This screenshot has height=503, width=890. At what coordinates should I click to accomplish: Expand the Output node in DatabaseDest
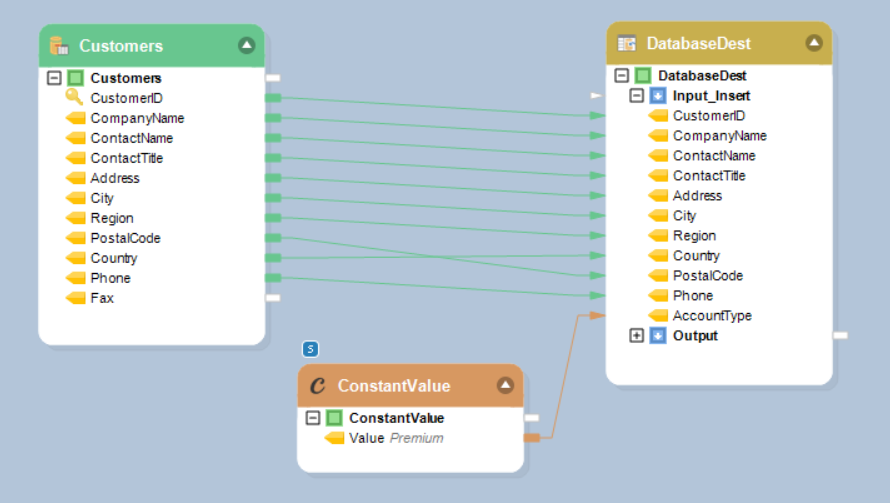click(637, 336)
